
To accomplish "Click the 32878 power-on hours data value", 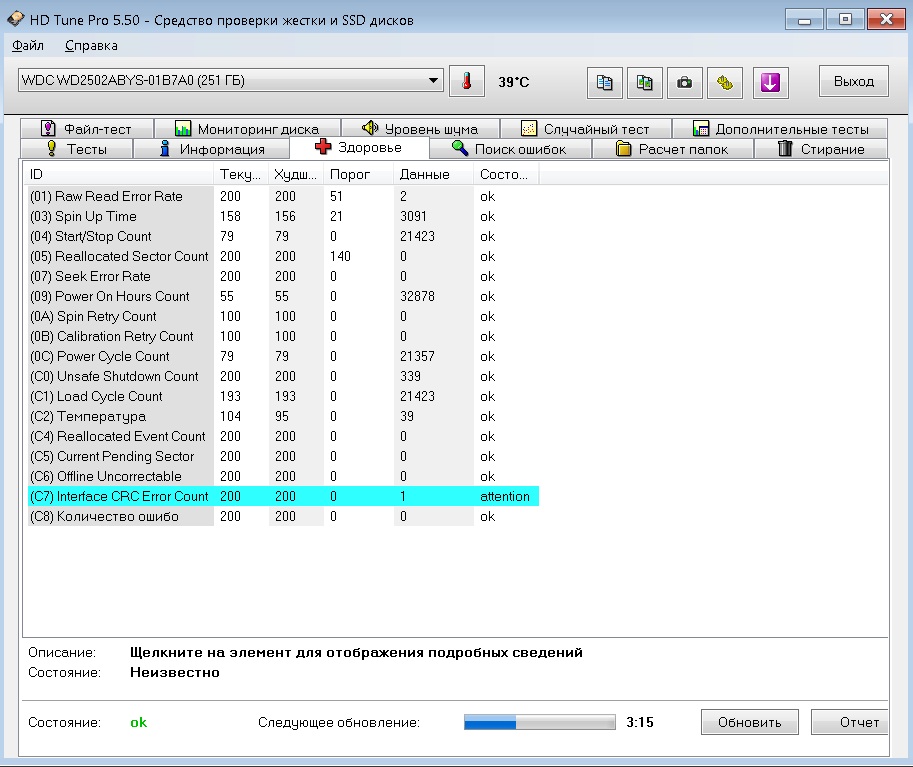I will 417,296.
